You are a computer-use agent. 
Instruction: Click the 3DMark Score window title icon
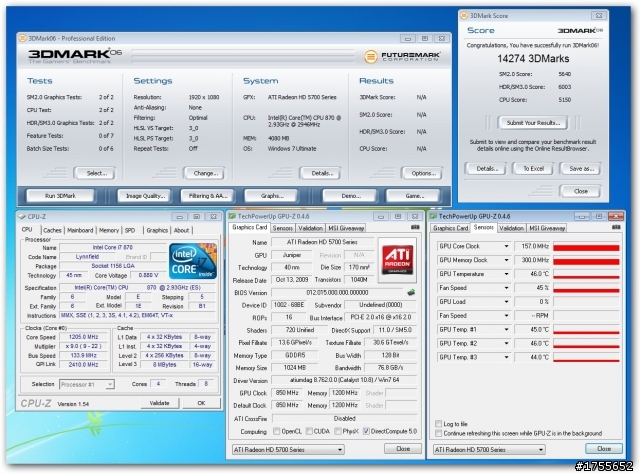464,16
